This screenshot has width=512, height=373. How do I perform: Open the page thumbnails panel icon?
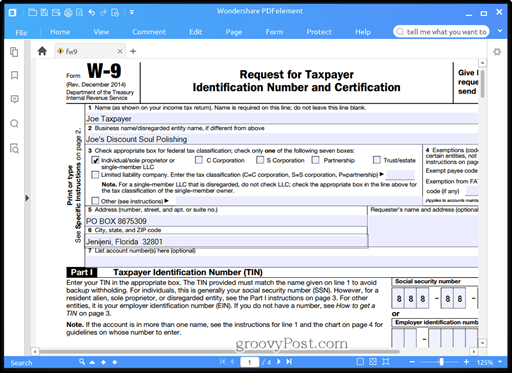[x=14, y=52]
